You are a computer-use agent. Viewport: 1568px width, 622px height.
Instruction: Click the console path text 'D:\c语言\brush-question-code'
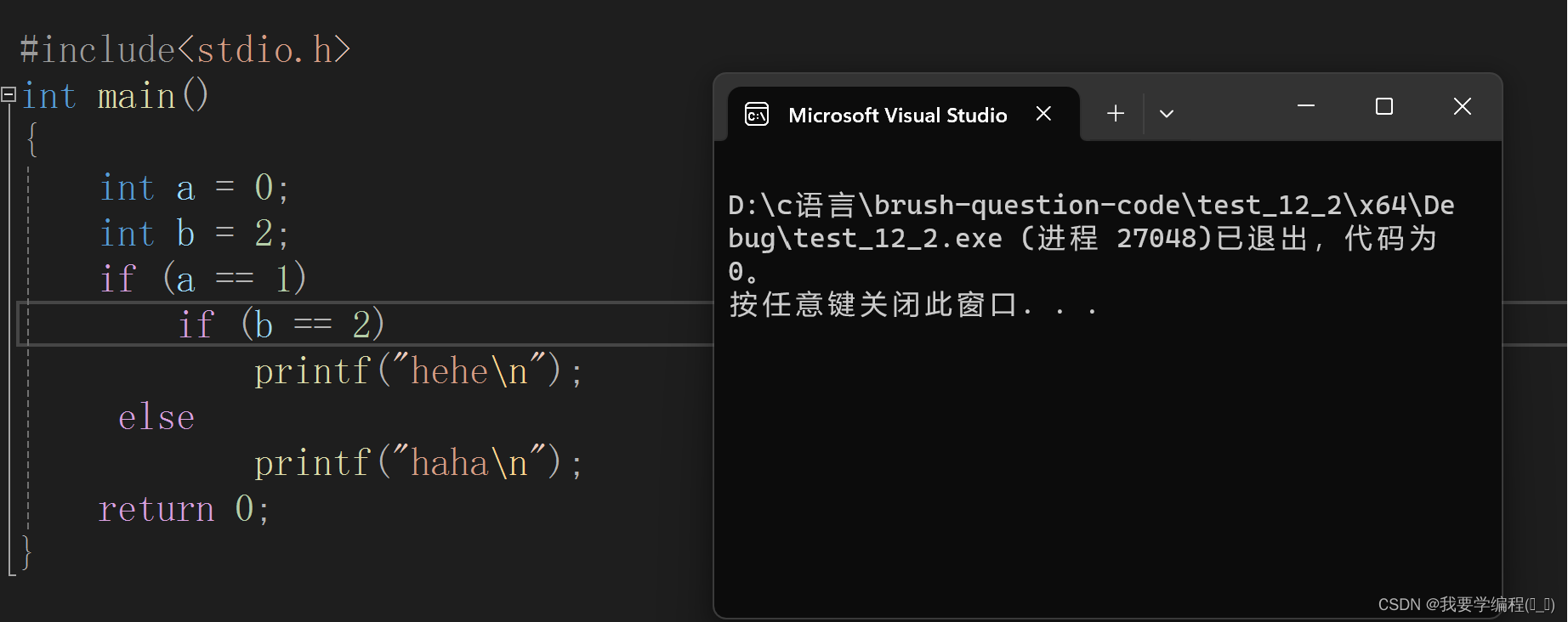(962, 205)
